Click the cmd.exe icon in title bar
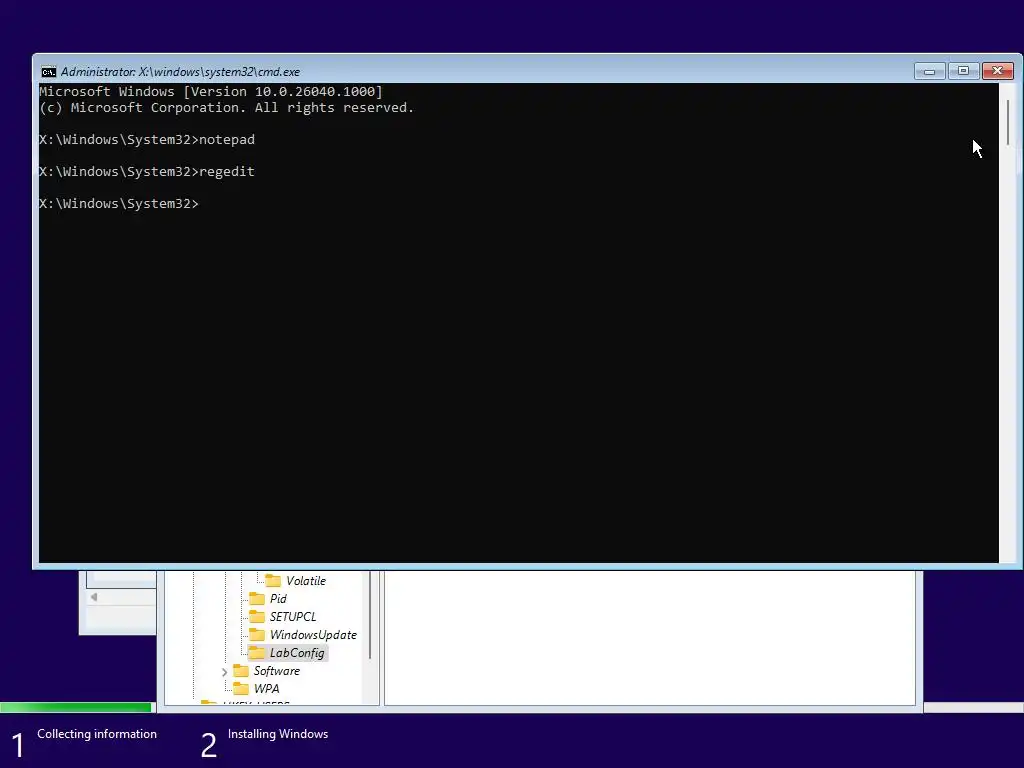 [x=49, y=72]
